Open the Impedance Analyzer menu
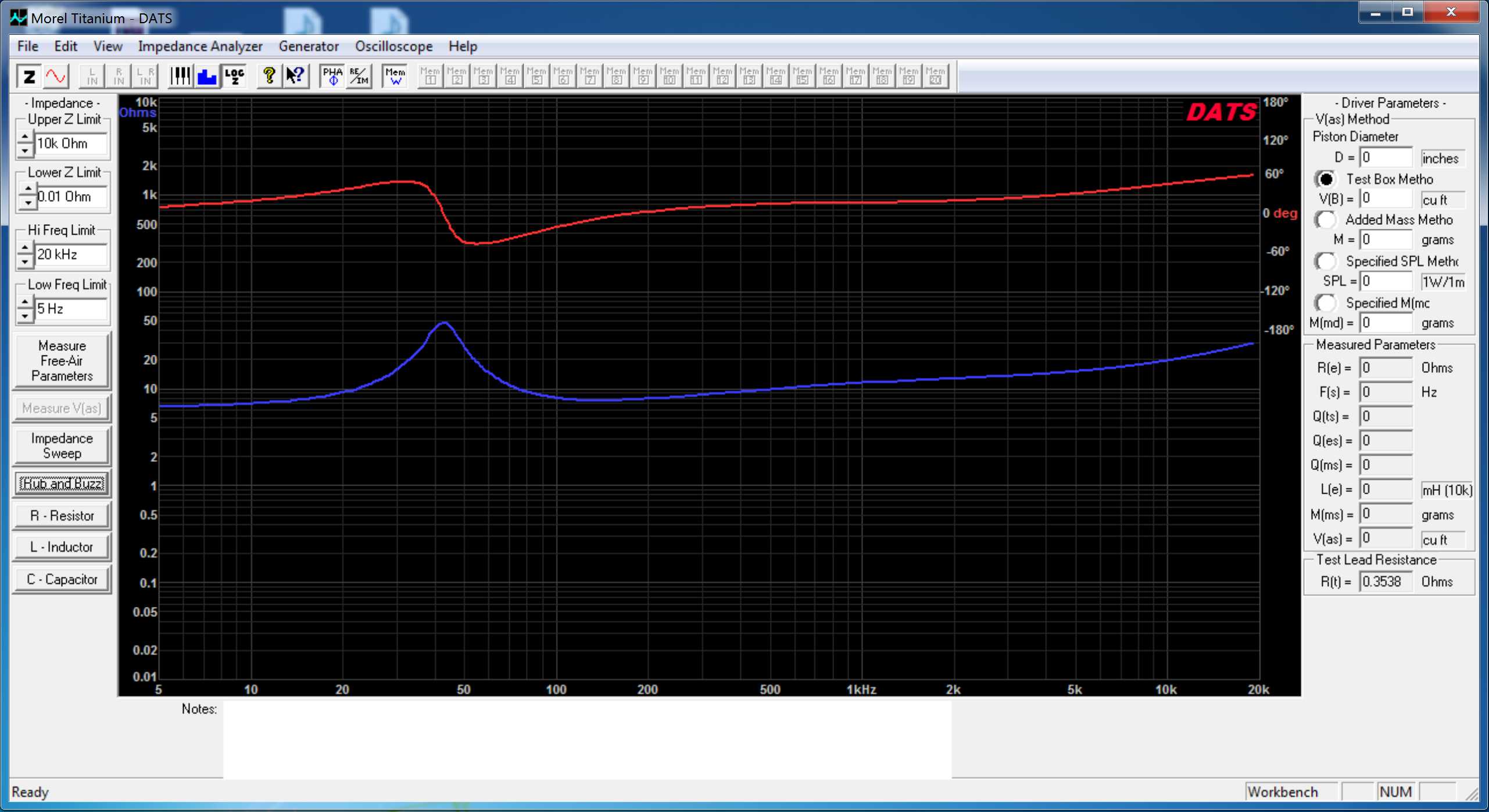 pos(200,46)
